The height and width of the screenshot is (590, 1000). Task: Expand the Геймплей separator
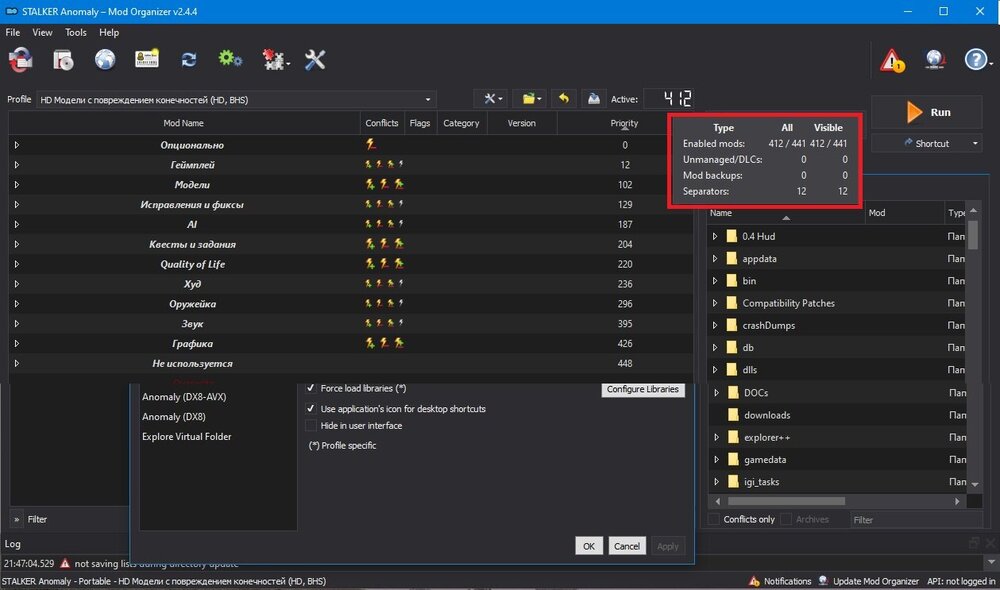[x=17, y=165]
